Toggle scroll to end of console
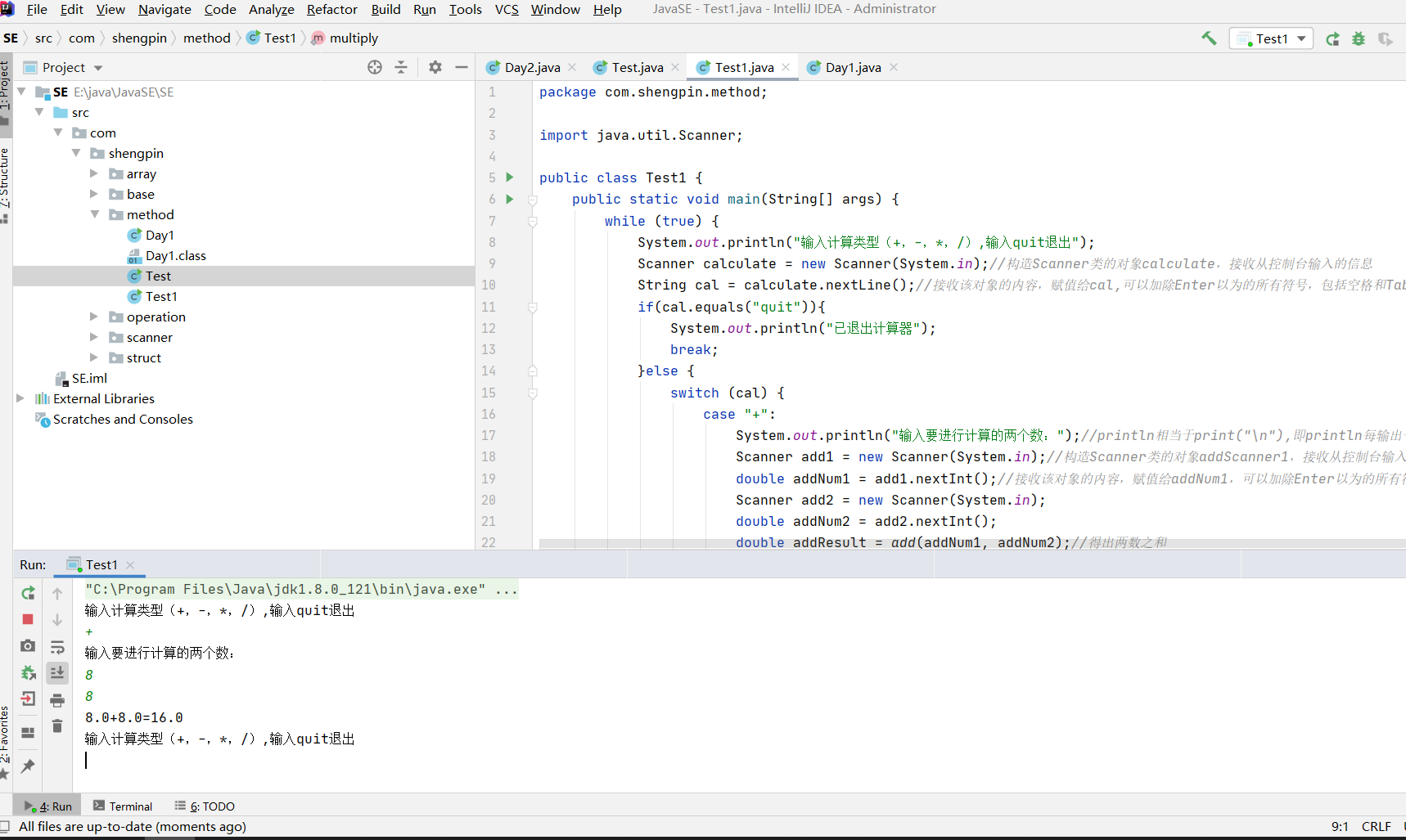Image resolution: width=1406 pixels, height=840 pixels. (57, 673)
